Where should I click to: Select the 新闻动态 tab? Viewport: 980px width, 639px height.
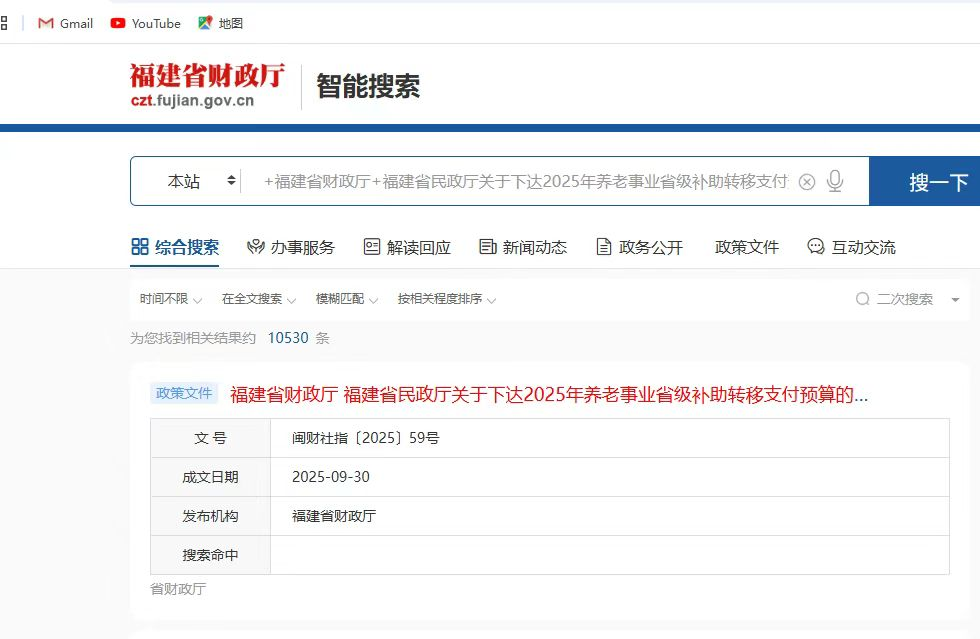(523, 247)
